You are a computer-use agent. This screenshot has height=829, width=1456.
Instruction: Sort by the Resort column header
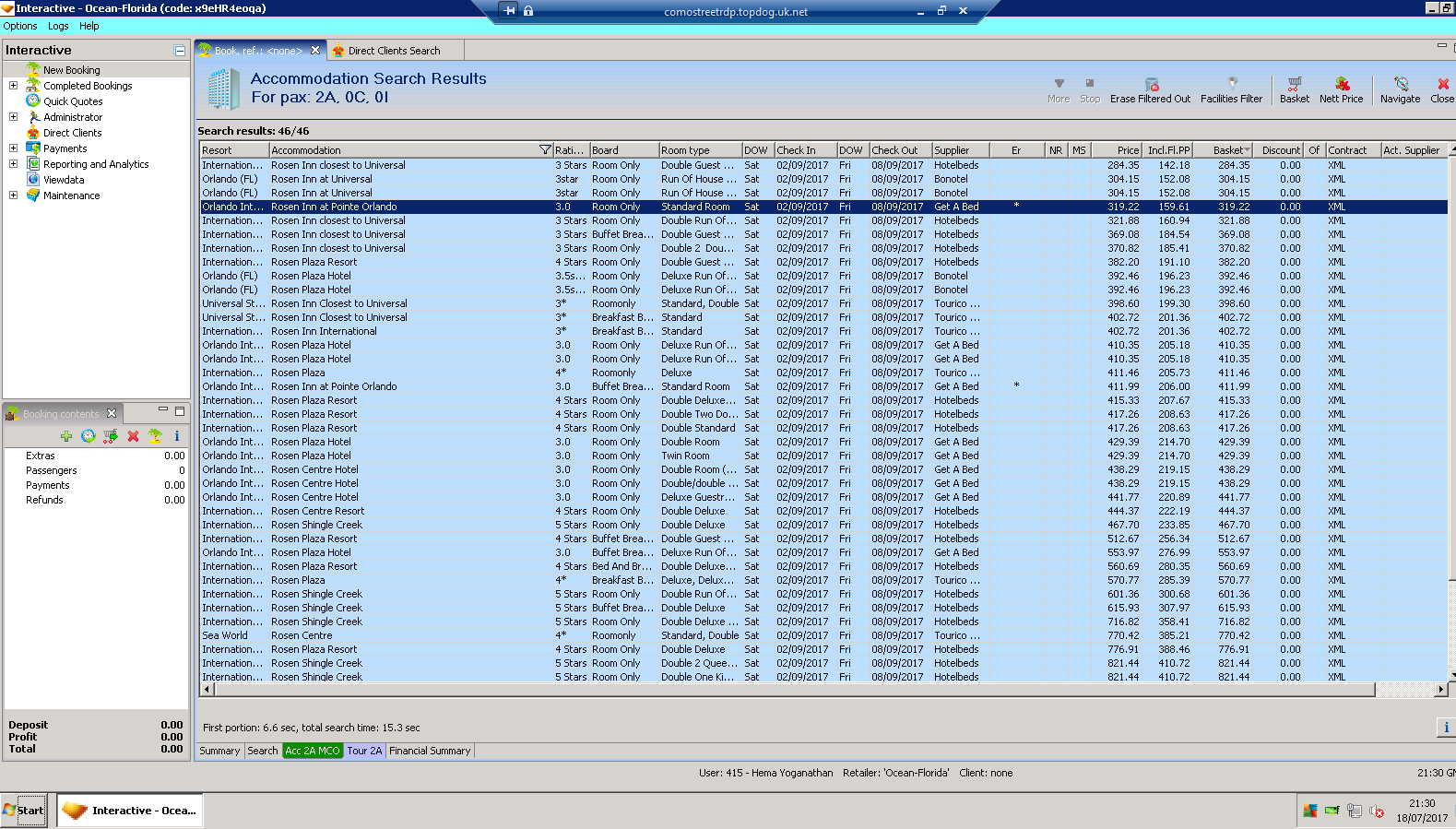coord(235,150)
